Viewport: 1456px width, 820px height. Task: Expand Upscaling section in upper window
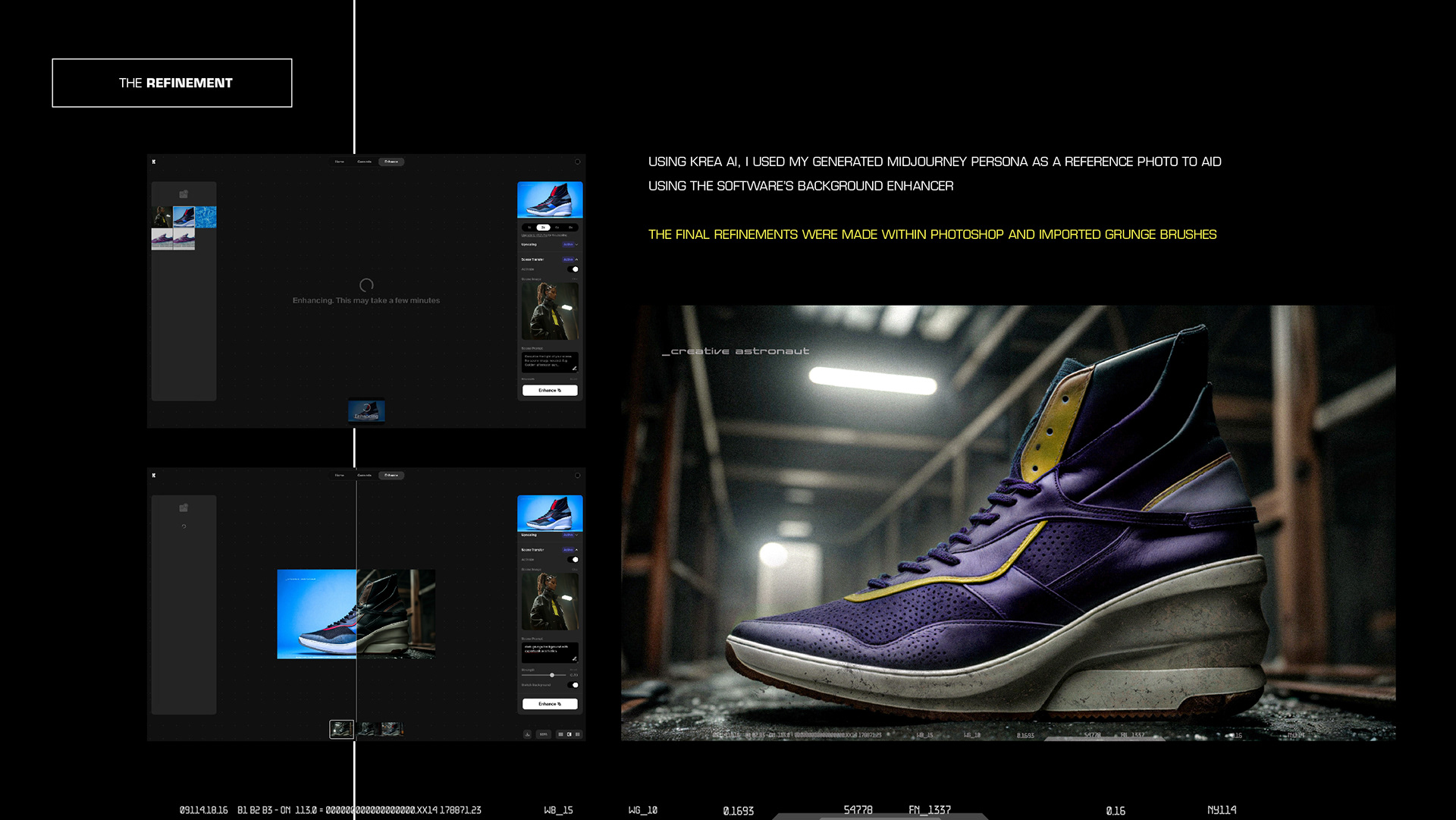576,245
